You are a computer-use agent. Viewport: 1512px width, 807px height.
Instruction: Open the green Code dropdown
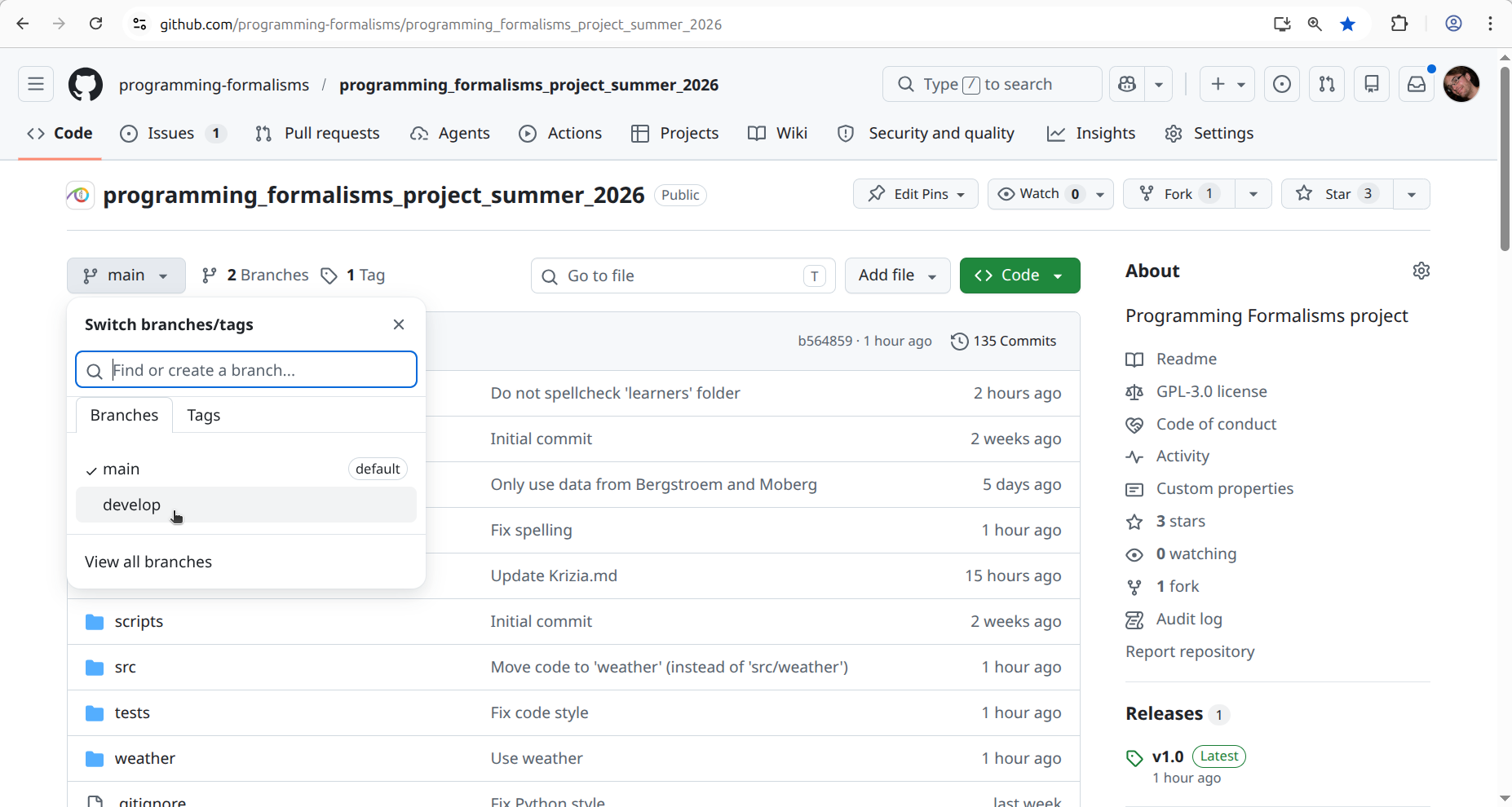[1020, 276]
